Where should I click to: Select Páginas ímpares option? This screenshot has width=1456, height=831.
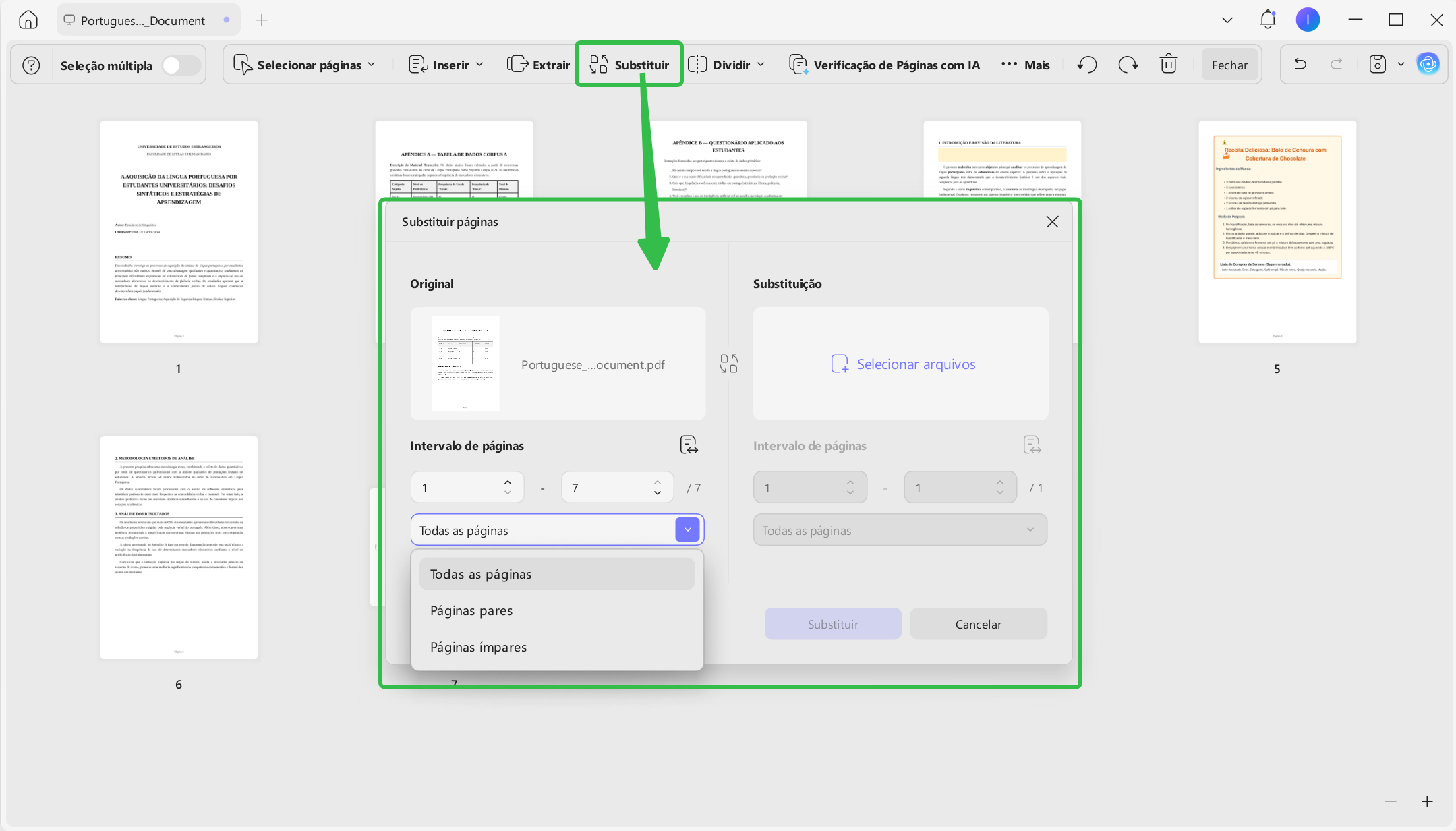coord(557,647)
